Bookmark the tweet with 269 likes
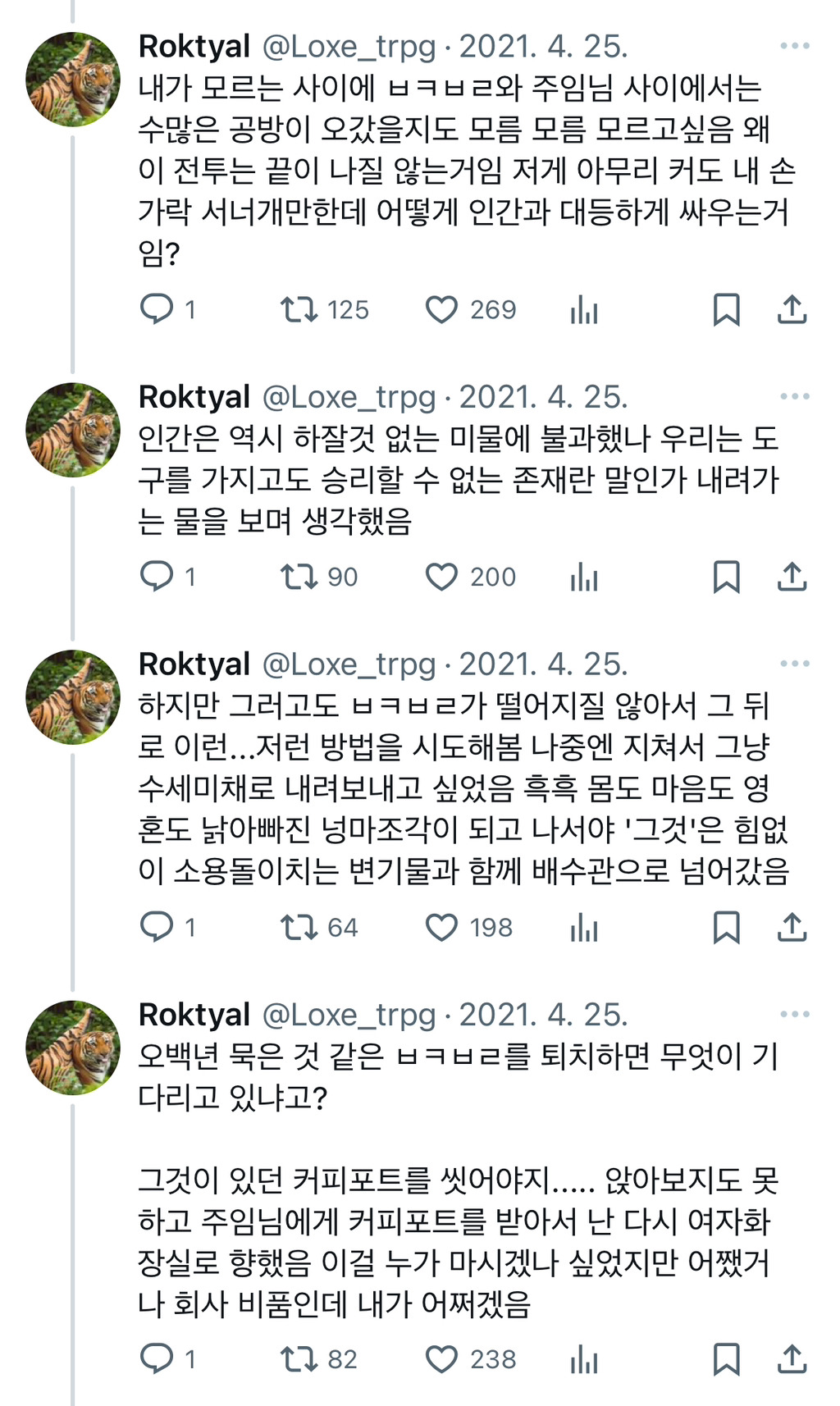This screenshot has height=1406, width=840. [x=726, y=309]
